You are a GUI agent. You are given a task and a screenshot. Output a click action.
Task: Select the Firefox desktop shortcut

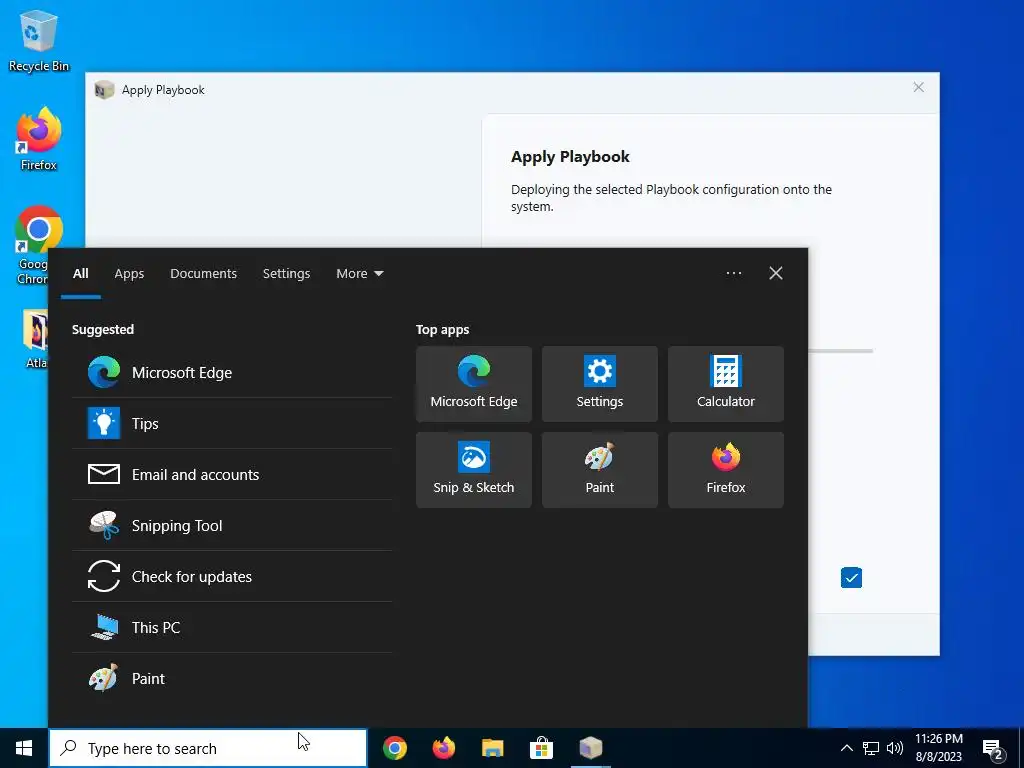point(39,140)
